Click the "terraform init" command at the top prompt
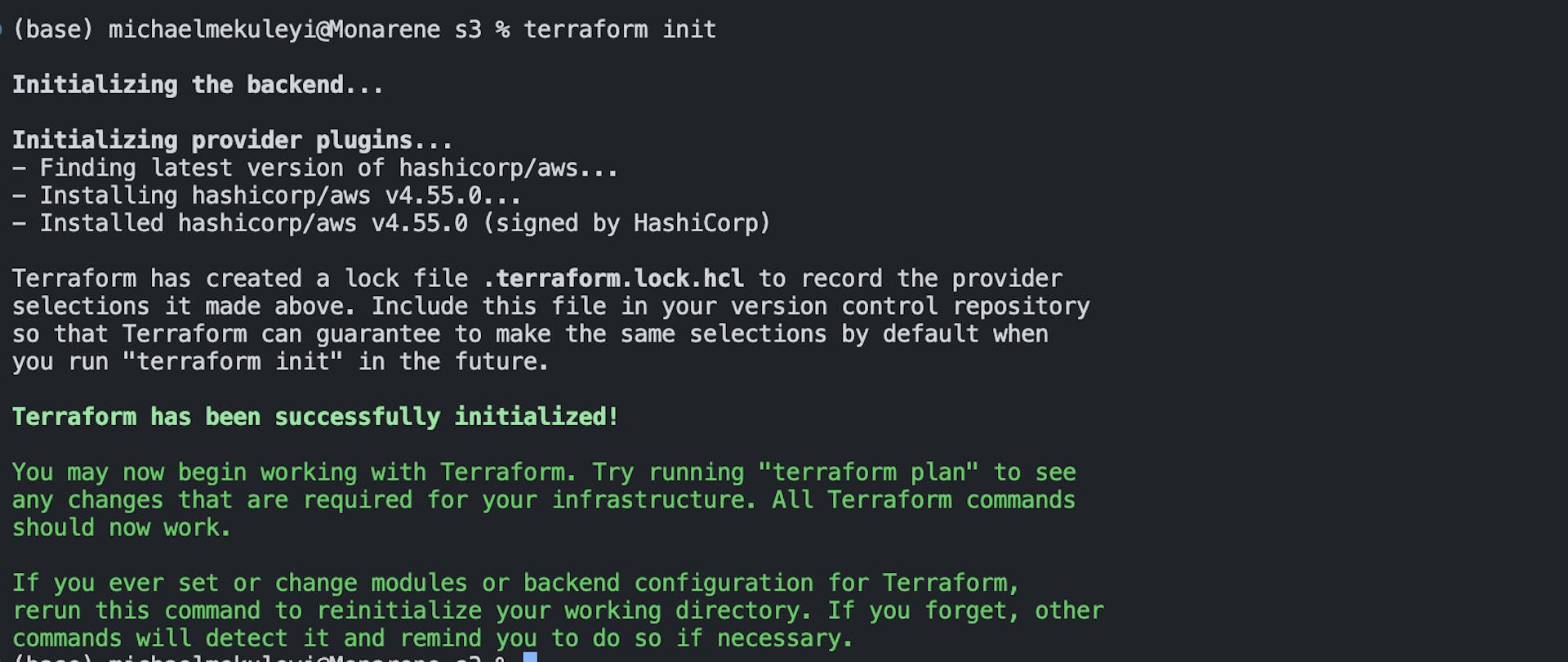Screen dimensions: 1568x662 (x=619, y=30)
